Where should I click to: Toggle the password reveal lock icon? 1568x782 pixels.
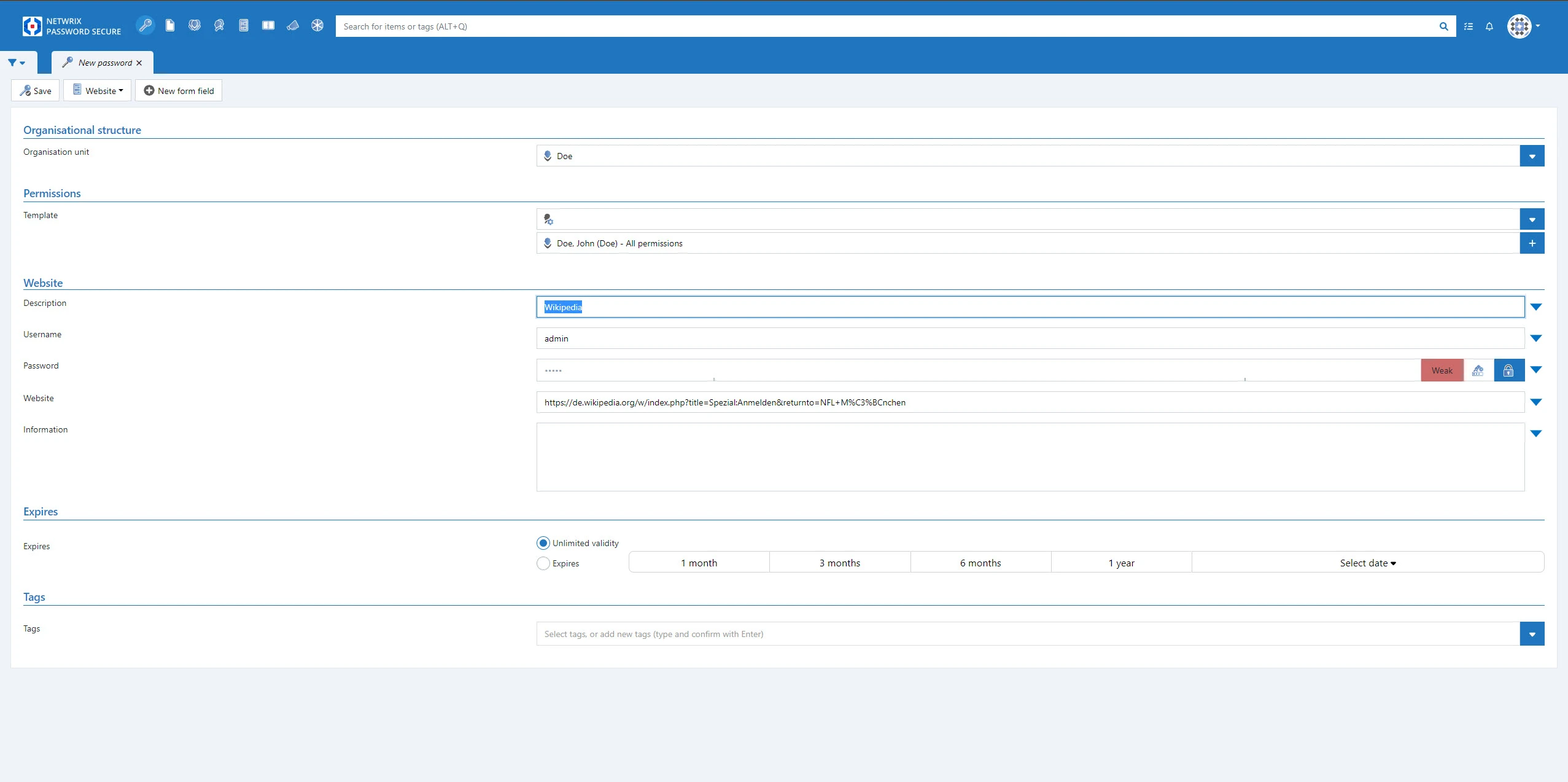pos(1508,370)
